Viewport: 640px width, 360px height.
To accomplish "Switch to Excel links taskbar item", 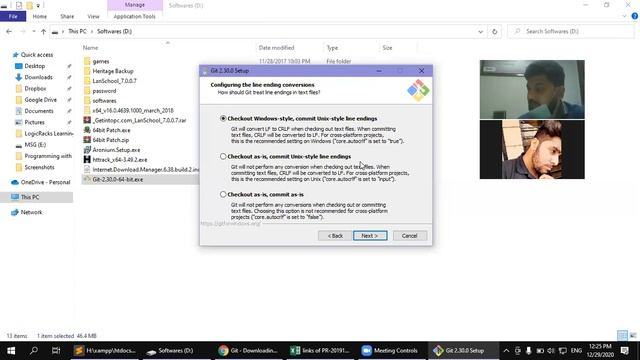I will coord(320,351).
